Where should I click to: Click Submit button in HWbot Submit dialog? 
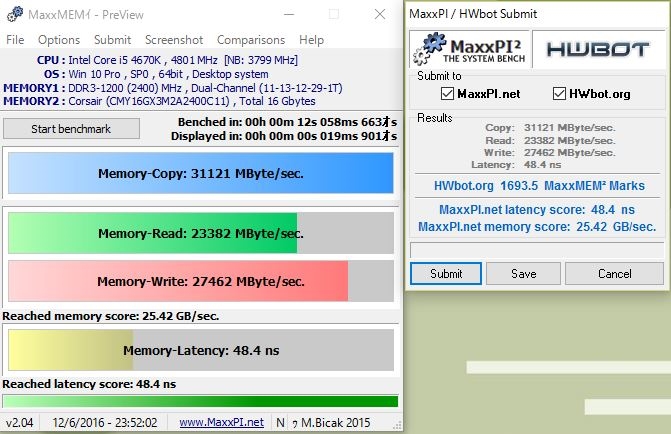[446, 273]
